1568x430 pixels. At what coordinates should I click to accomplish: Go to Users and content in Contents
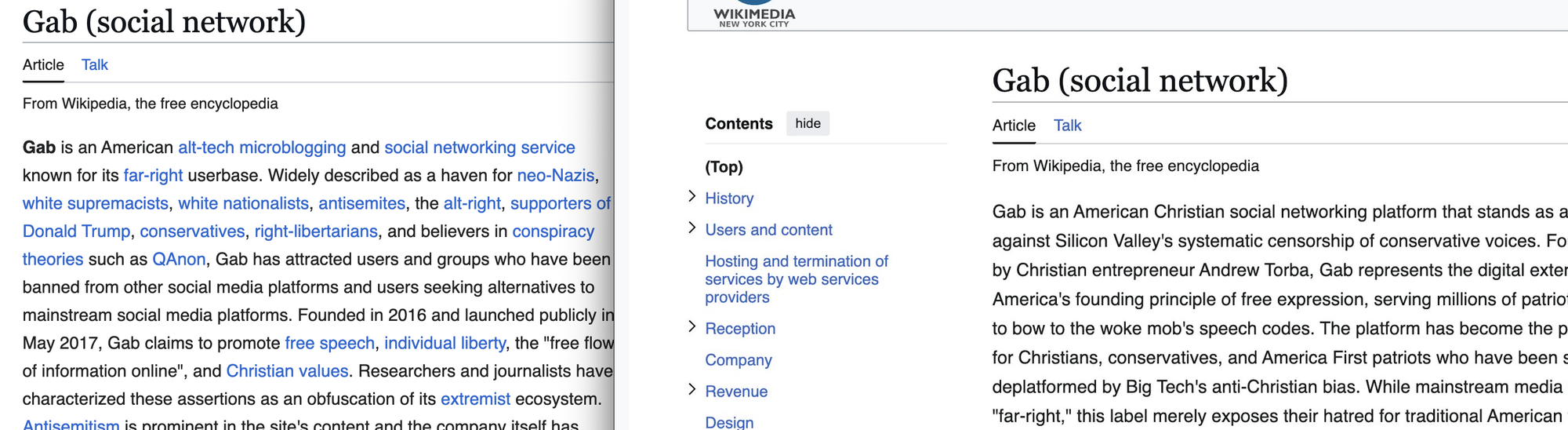[x=768, y=230]
